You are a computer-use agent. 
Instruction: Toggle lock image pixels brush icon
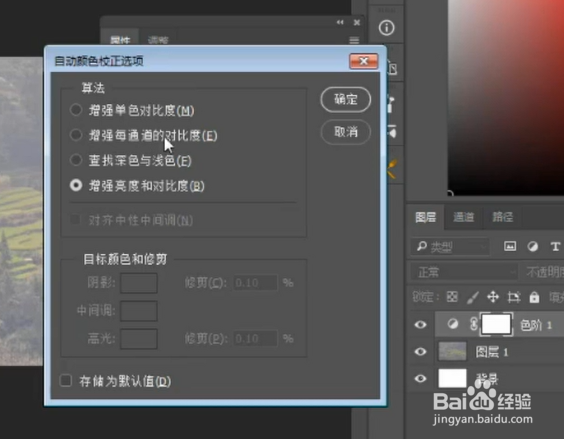coord(473,297)
